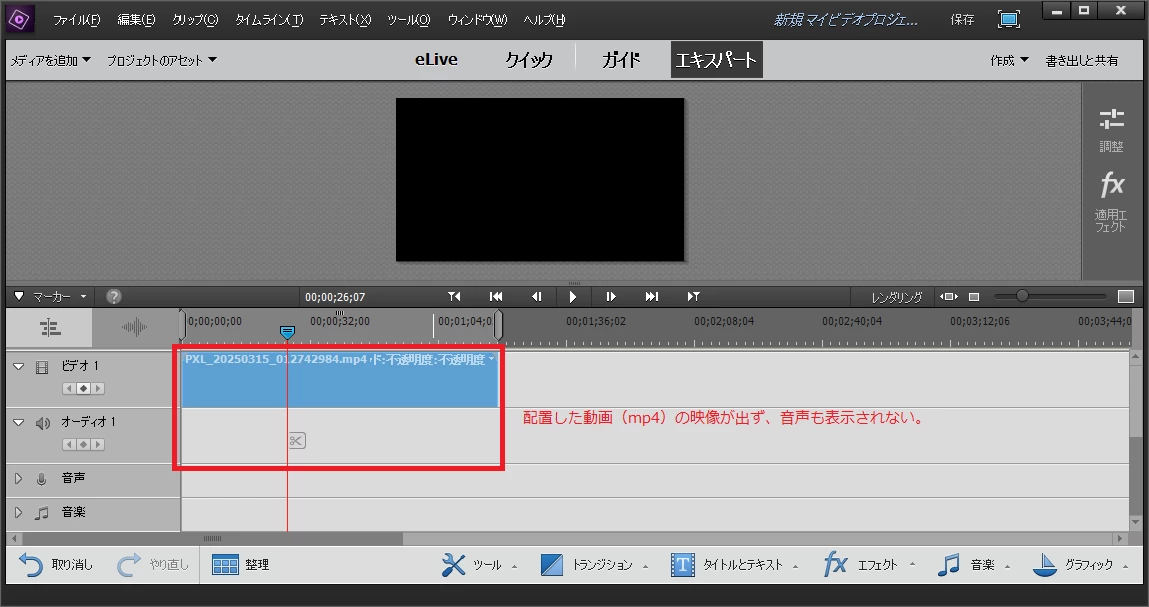This screenshot has height=607, width=1149.
Task: Click the zoom in timeline icon
Action: pos(1126,297)
